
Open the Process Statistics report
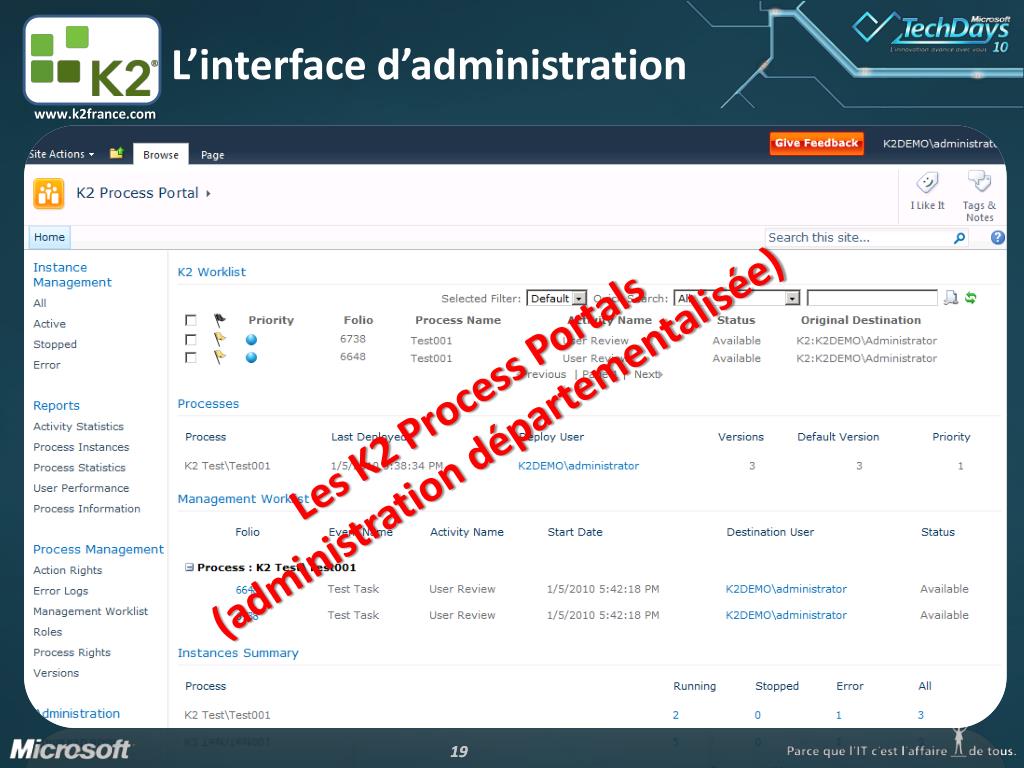[x=80, y=468]
